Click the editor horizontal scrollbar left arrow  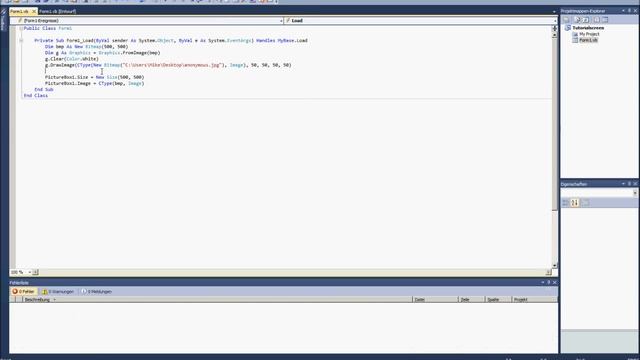36,272
